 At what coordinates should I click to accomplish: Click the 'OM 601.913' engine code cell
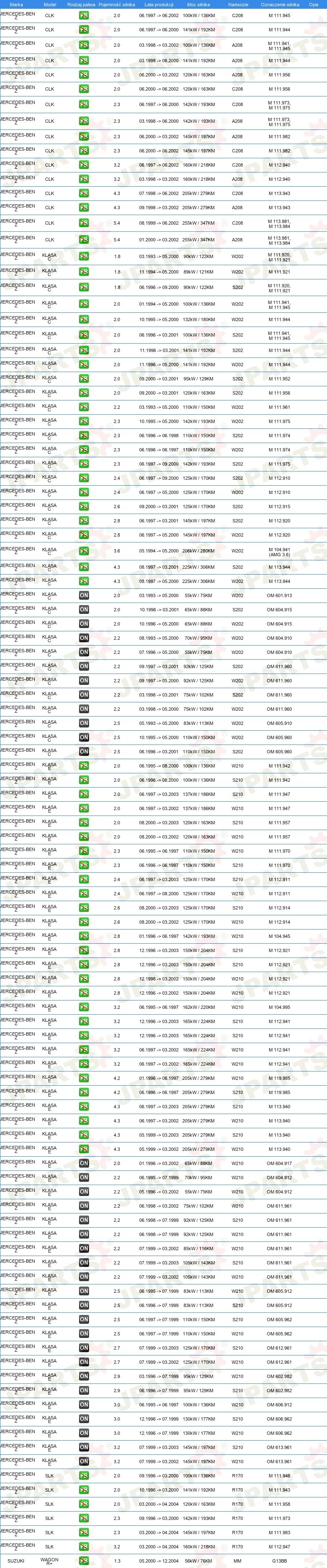[x=279, y=595]
